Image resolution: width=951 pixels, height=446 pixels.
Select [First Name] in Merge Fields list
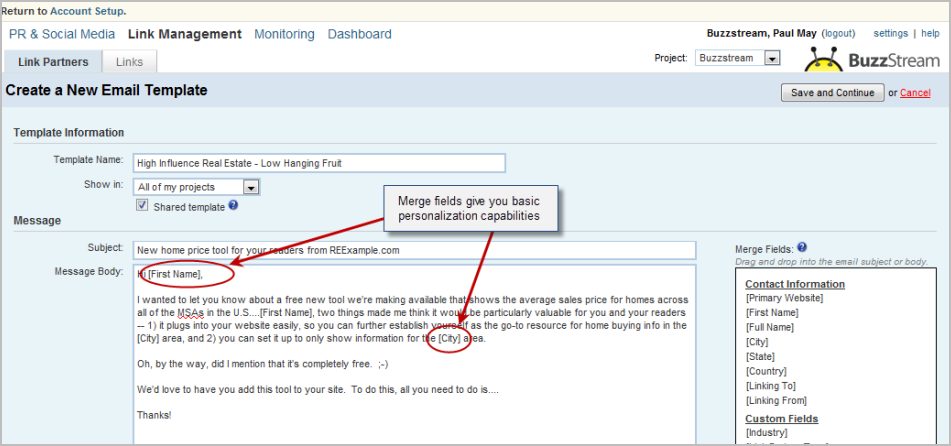771,313
